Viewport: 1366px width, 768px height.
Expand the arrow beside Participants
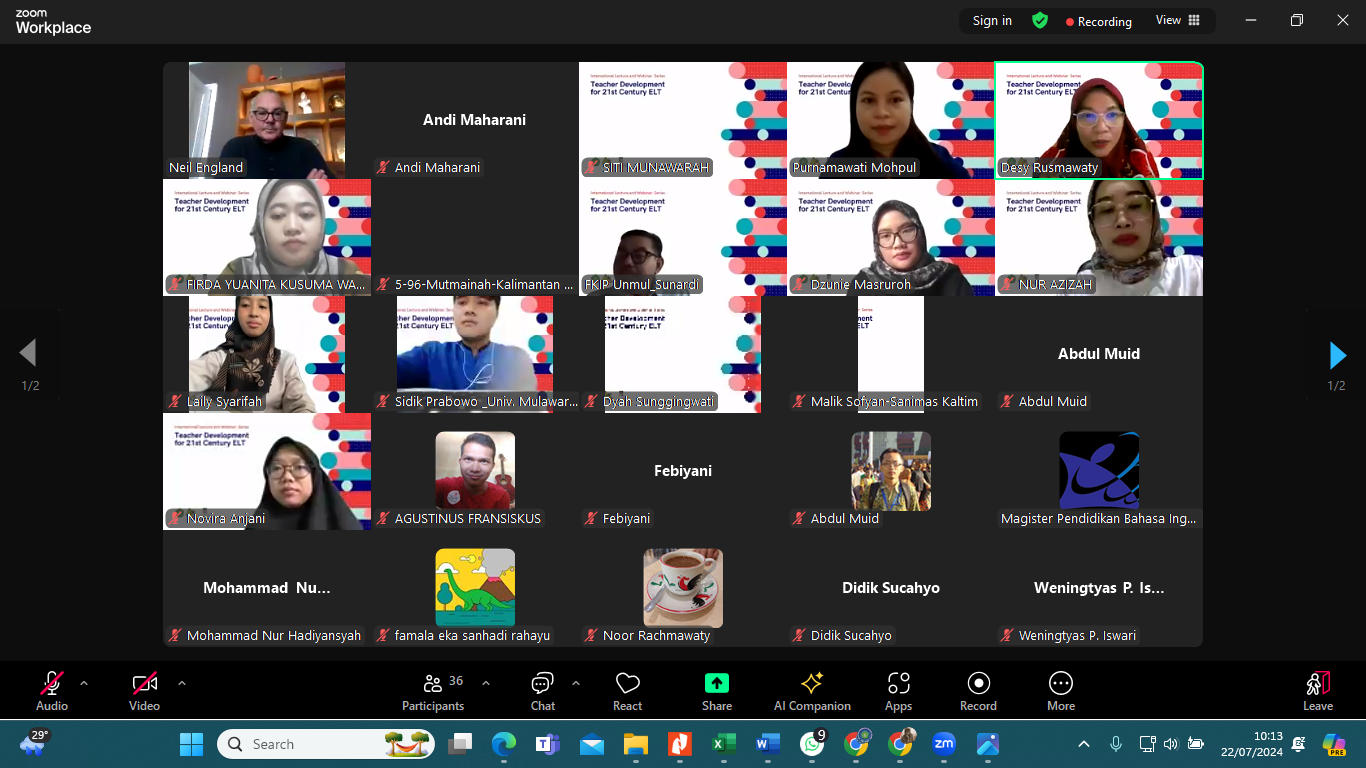[x=486, y=684]
